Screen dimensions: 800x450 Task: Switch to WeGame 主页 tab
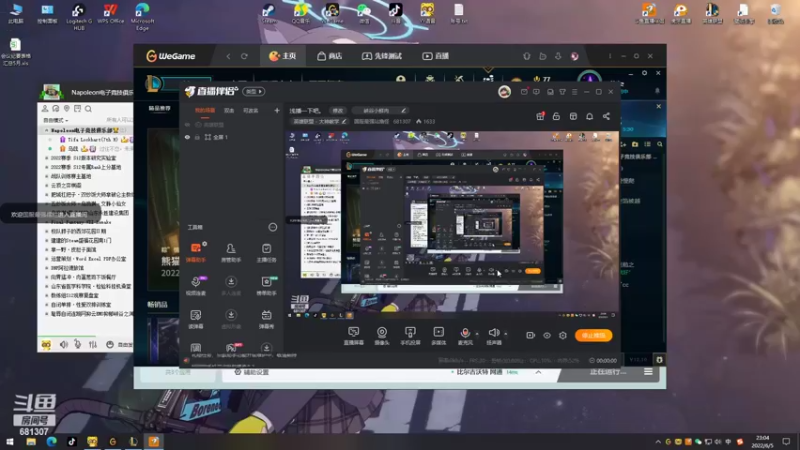283,56
